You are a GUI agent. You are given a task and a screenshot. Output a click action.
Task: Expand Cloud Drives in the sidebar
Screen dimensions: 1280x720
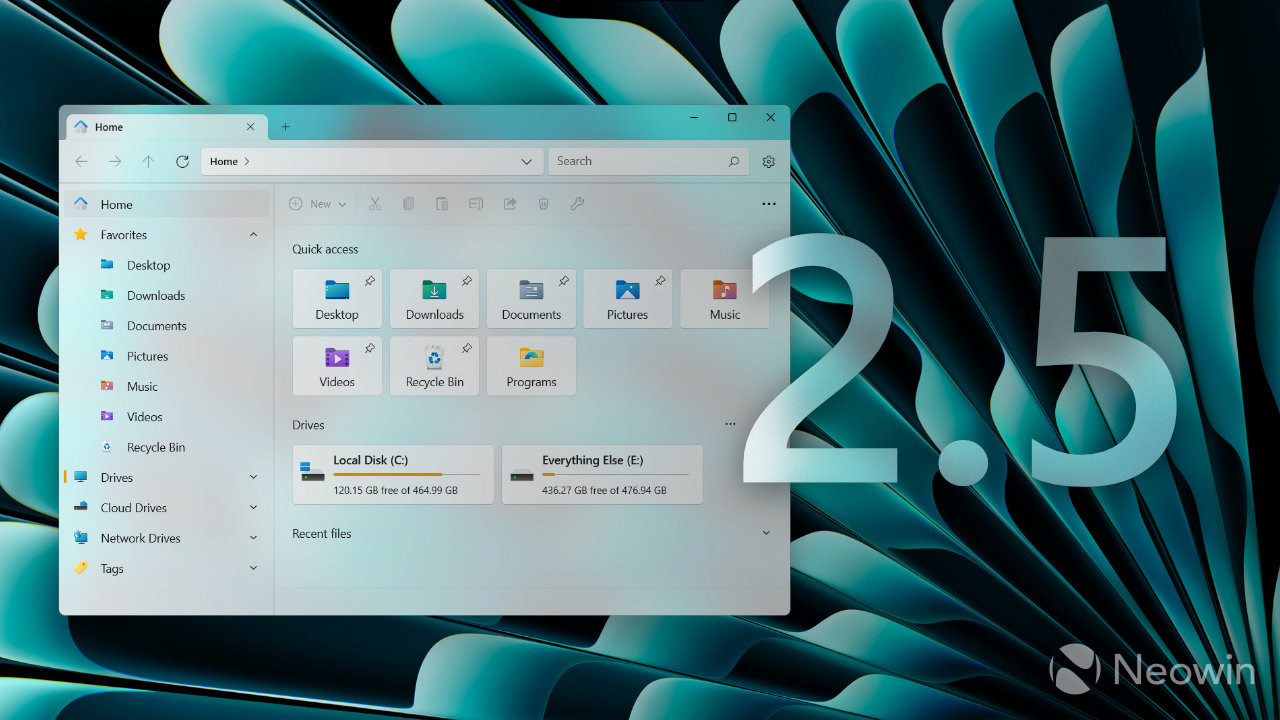[x=253, y=507]
